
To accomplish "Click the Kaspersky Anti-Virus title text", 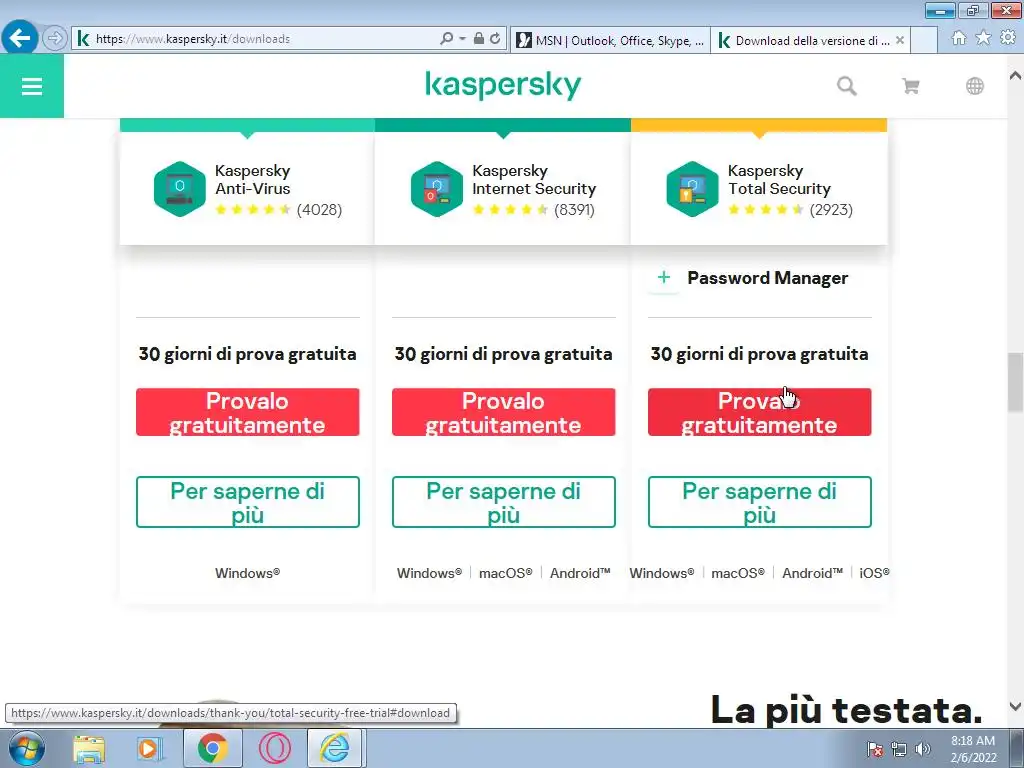I will pyautogui.click(x=253, y=180).
